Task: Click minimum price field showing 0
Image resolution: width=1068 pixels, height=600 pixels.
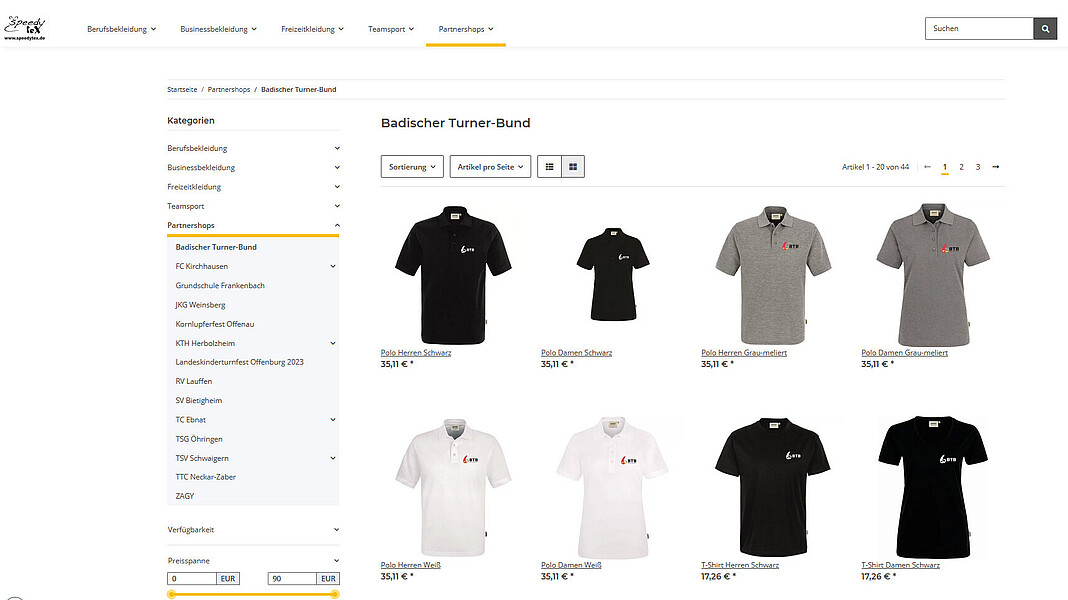Action: (x=192, y=579)
